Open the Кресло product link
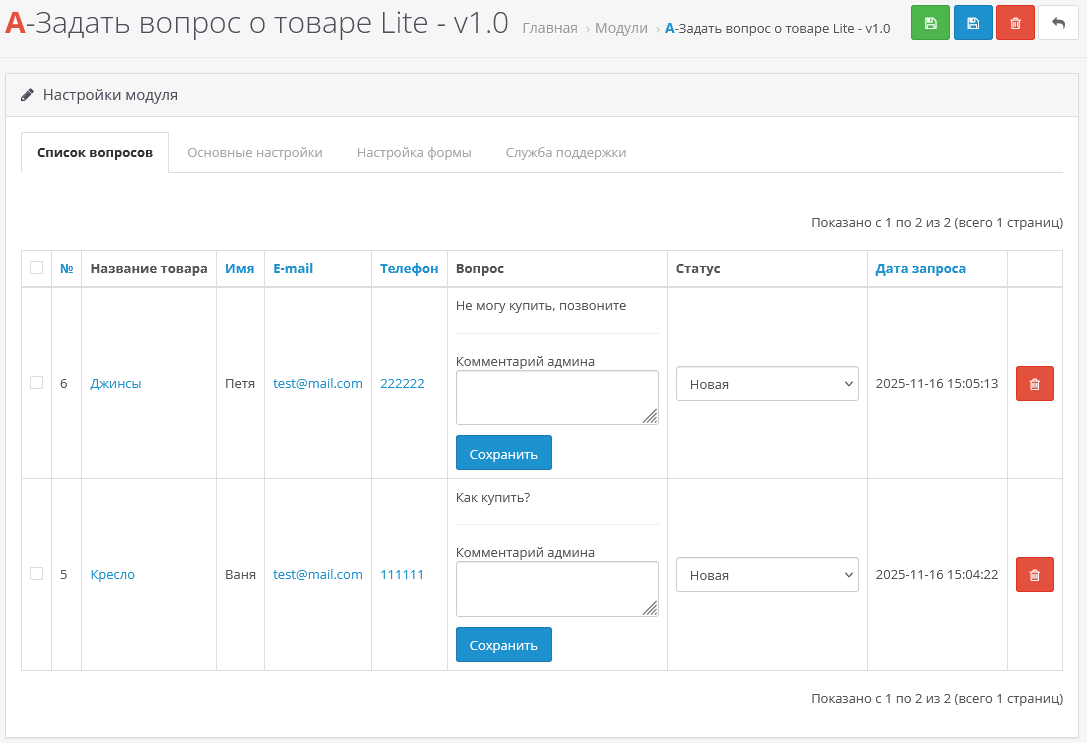This screenshot has width=1087, height=743. (x=112, y=575)
